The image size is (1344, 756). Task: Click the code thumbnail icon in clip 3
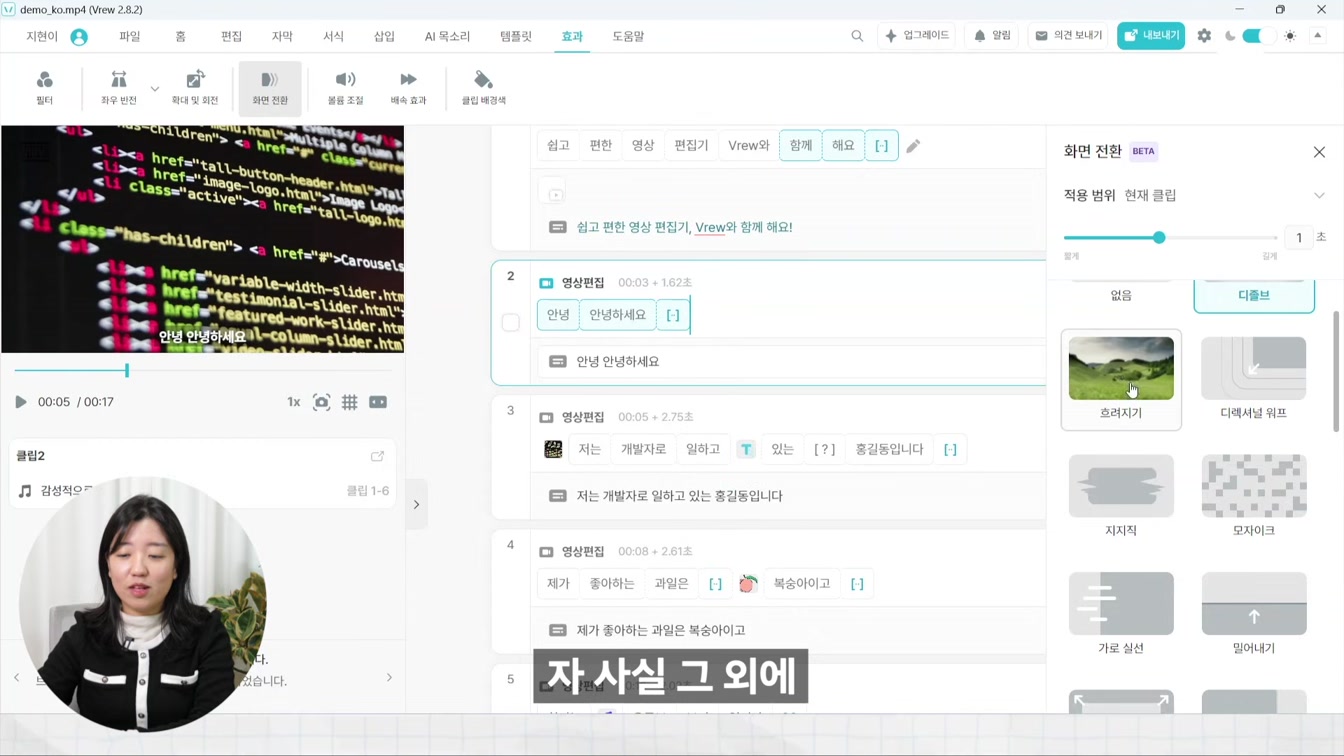pyautogui.click(x=553, y=449)
